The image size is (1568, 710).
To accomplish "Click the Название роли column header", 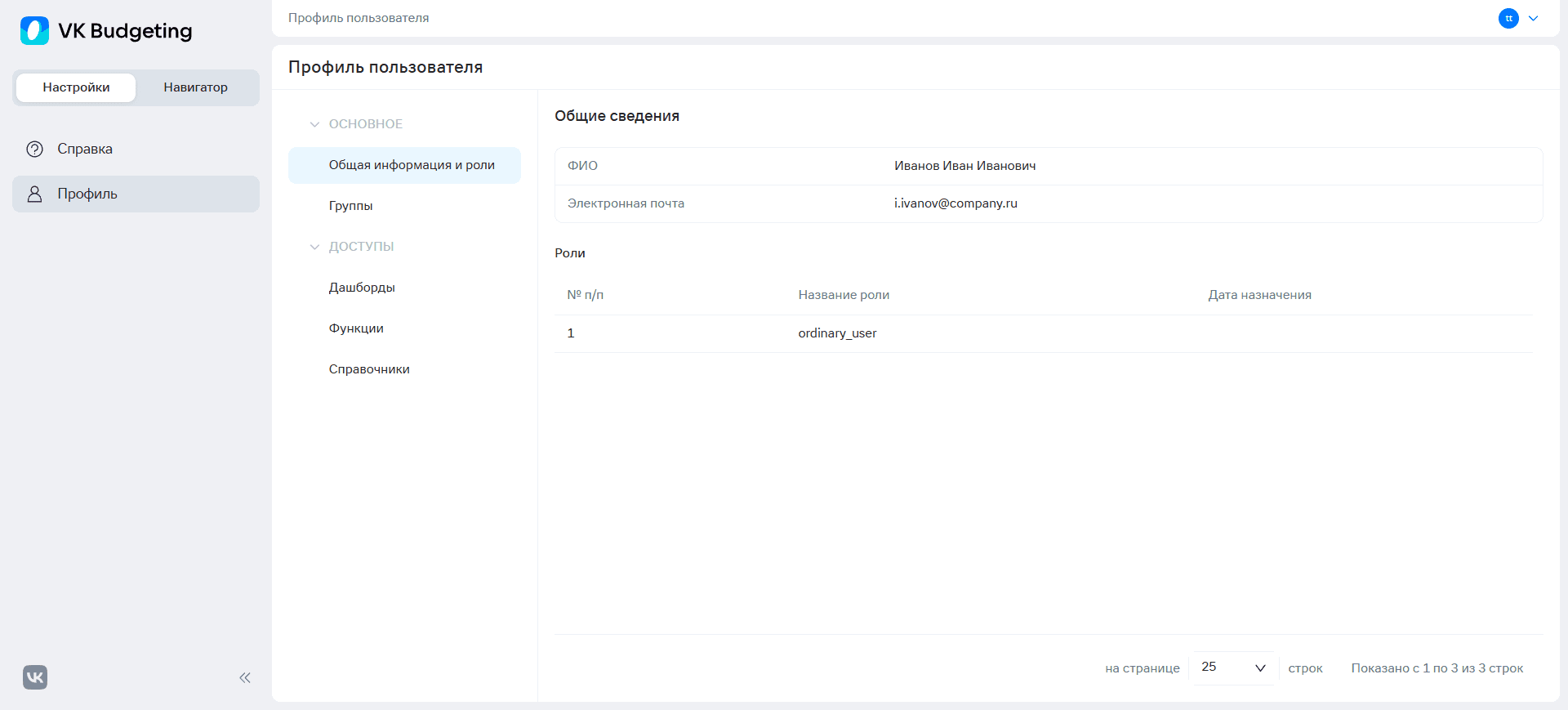I will point(844,295).
